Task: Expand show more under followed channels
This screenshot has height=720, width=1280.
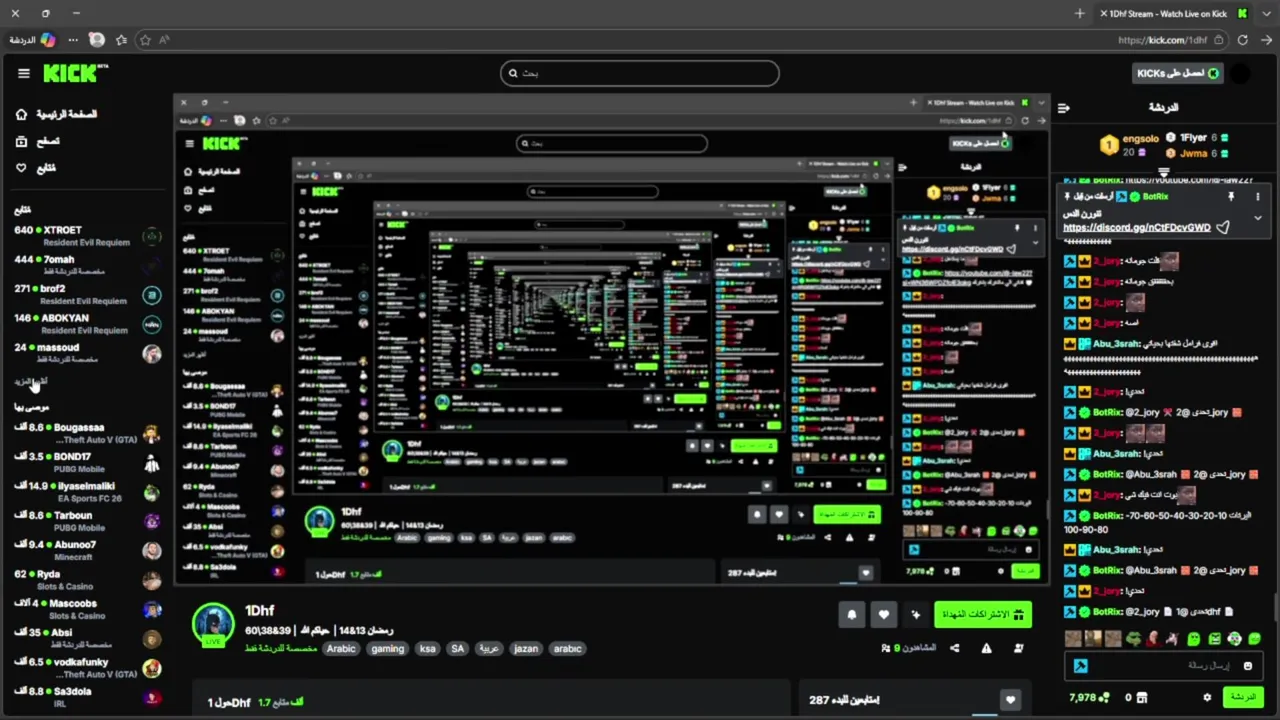Action: (x=31, y=382)
